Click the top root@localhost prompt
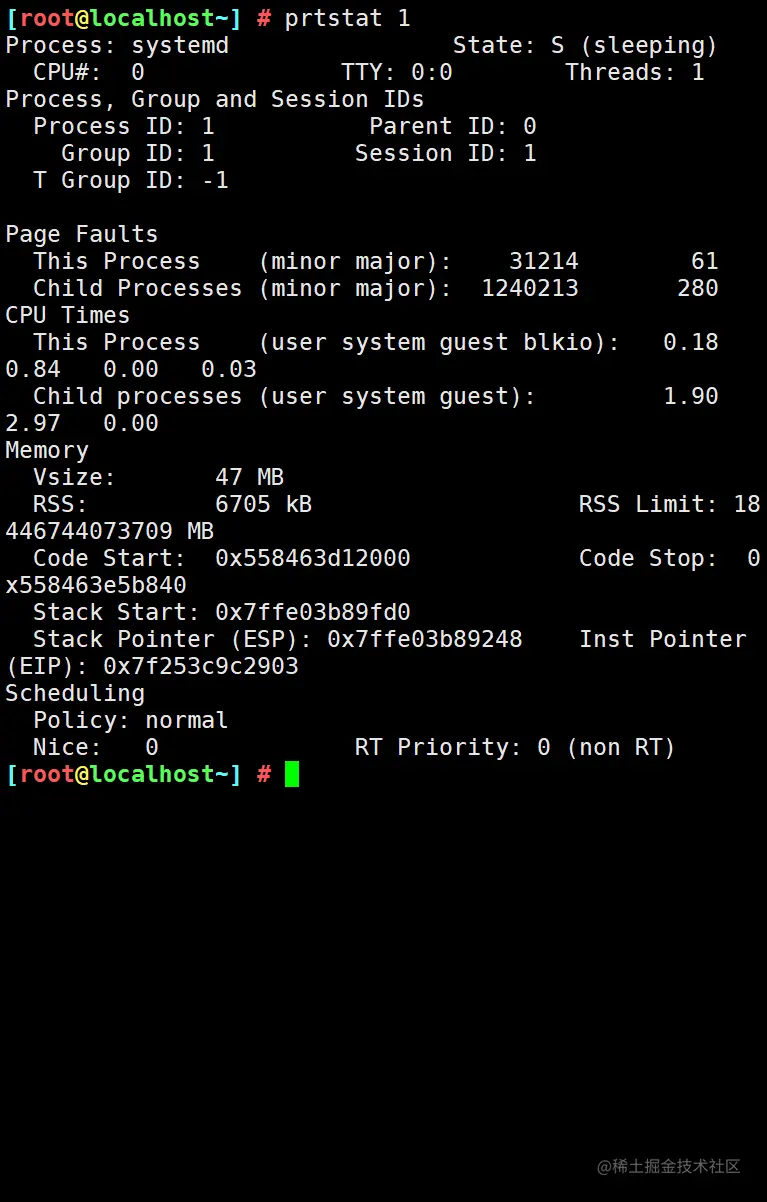This screenshot has height=1202, width=767. [x=123, y=18]
